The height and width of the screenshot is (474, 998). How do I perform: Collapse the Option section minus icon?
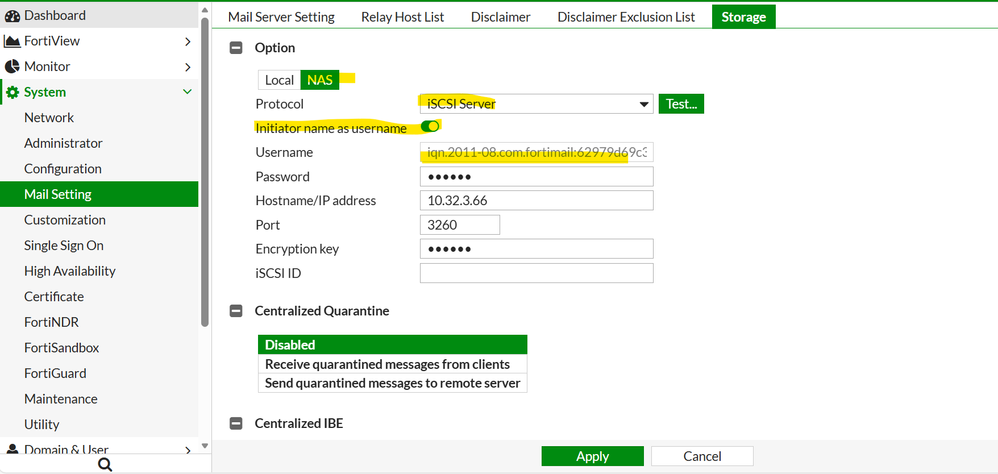237,48
